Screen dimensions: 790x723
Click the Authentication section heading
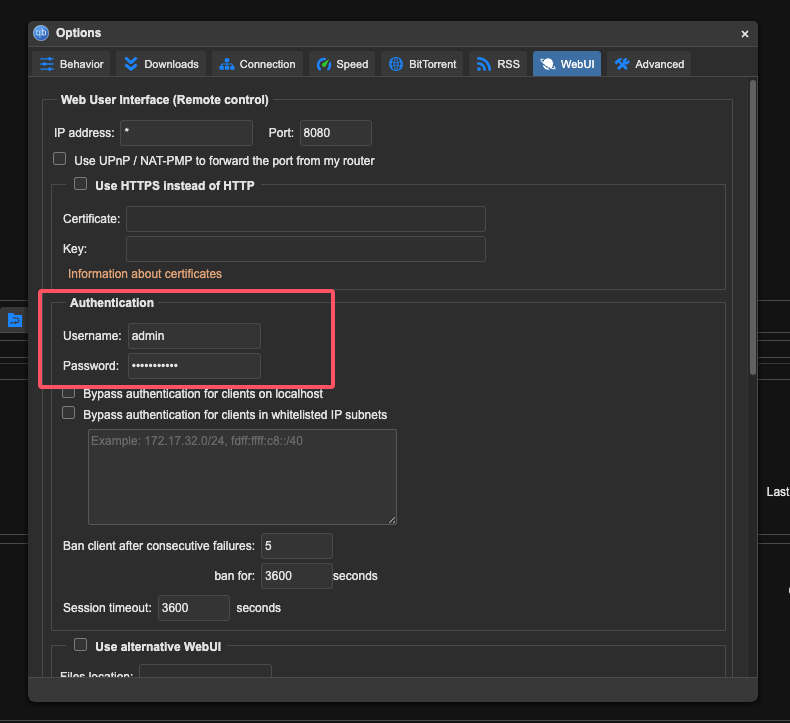point(112,303)
